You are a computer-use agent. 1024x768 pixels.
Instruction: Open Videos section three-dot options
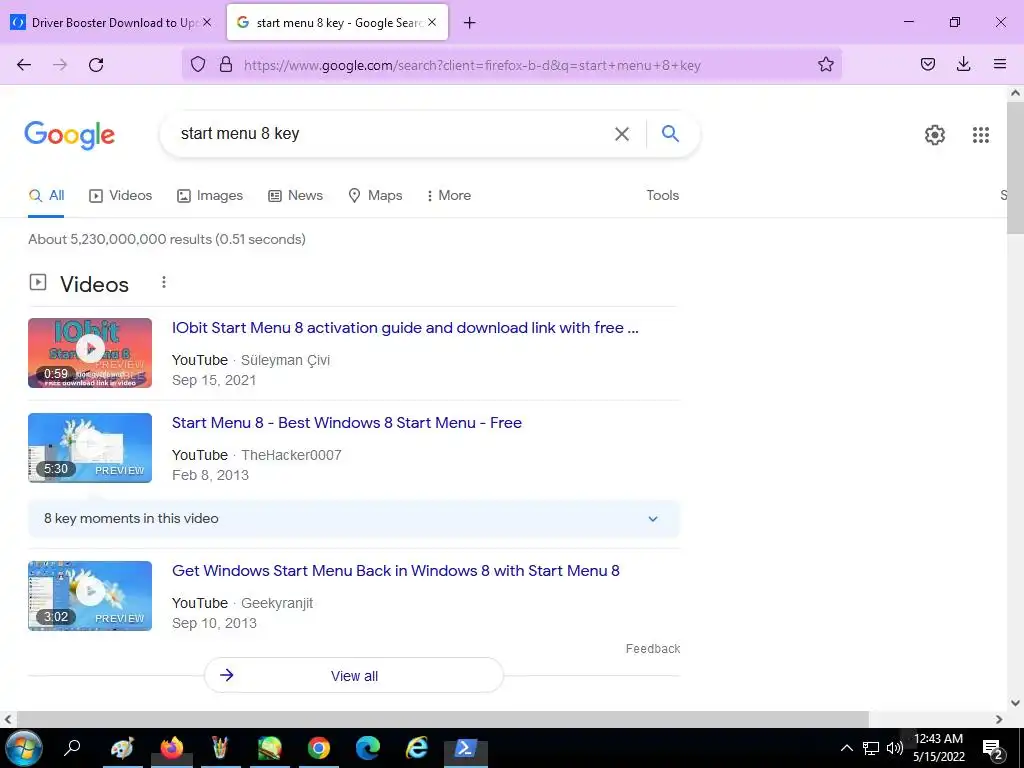[164, 282]
